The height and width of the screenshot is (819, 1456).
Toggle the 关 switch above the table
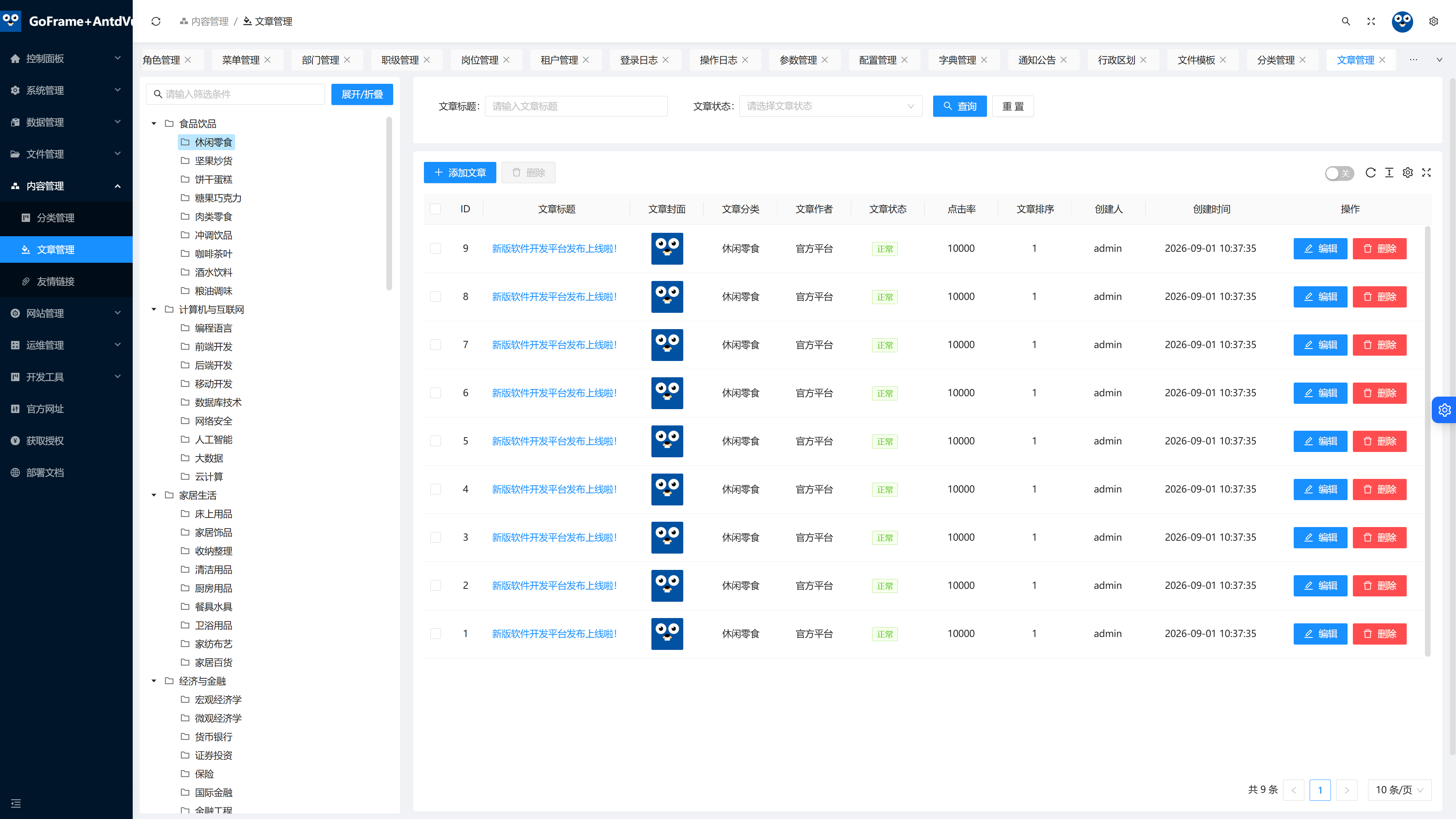point(1339,174)
